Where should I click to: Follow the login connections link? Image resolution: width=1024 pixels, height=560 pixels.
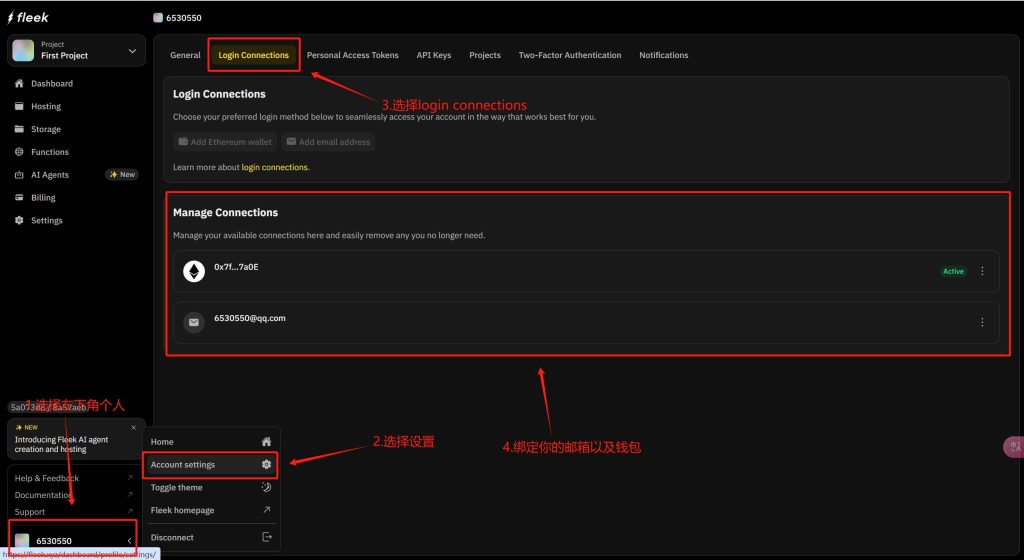point(274,167)
